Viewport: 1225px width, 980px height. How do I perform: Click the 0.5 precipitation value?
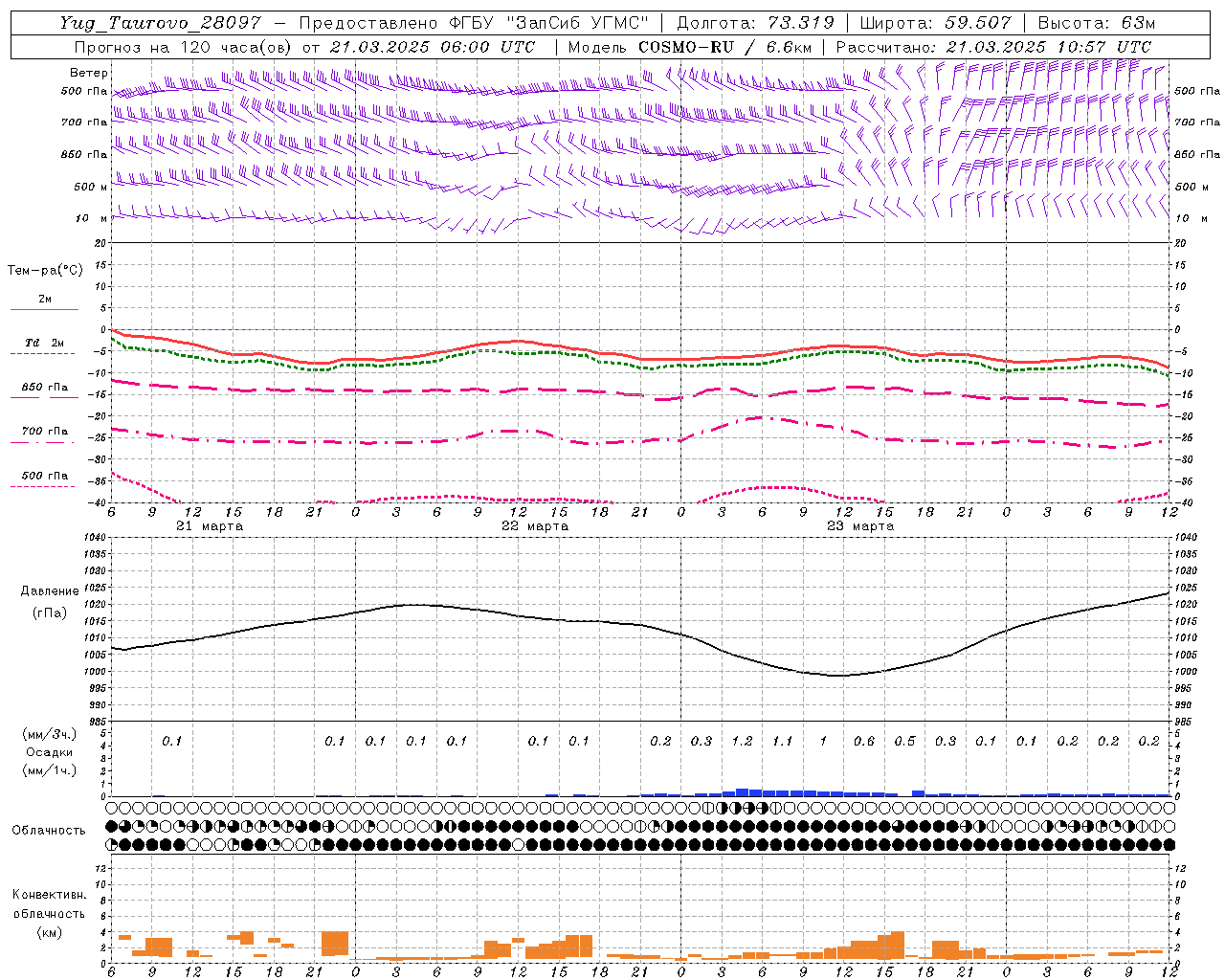[904, 742]
